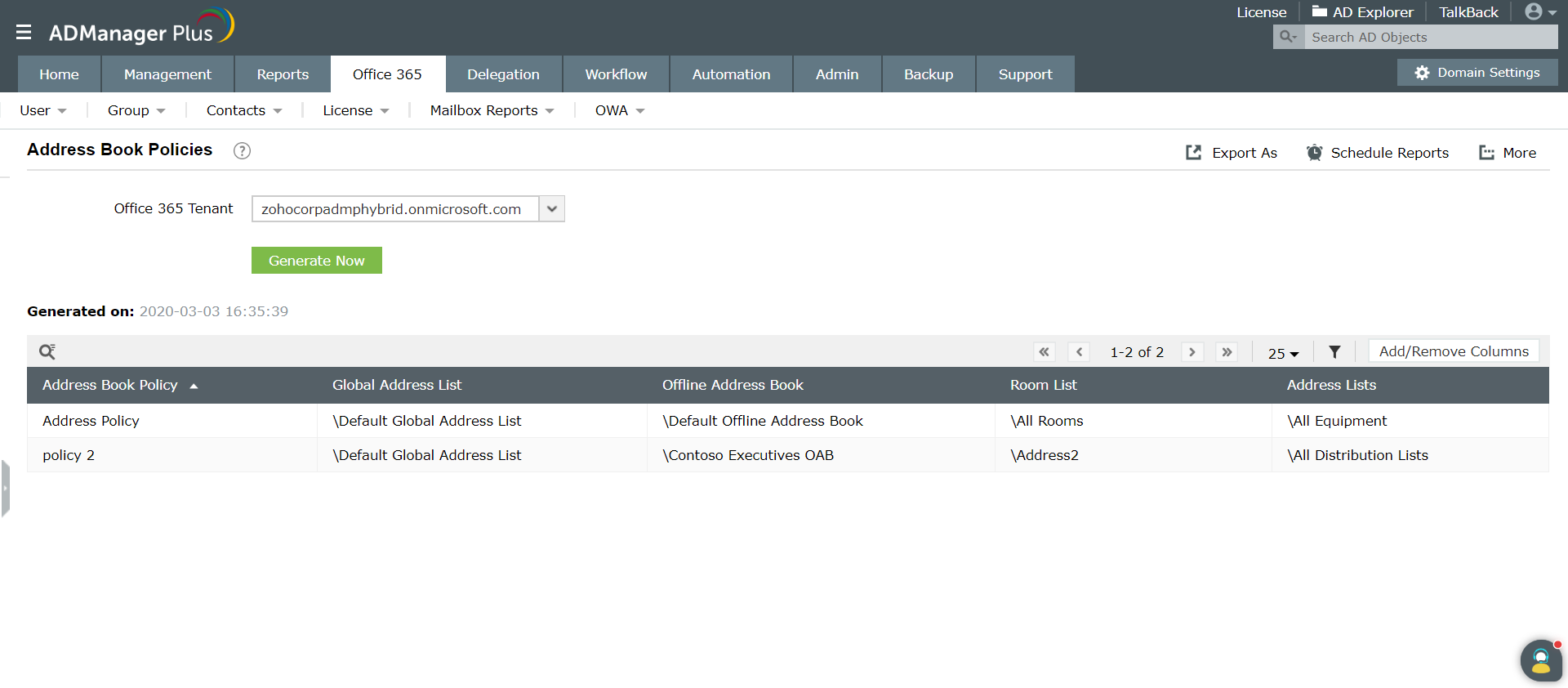The width and height of the screenshot is (1568, 688).
Task: Go to the first page of results
Action: pos(1044,352)
